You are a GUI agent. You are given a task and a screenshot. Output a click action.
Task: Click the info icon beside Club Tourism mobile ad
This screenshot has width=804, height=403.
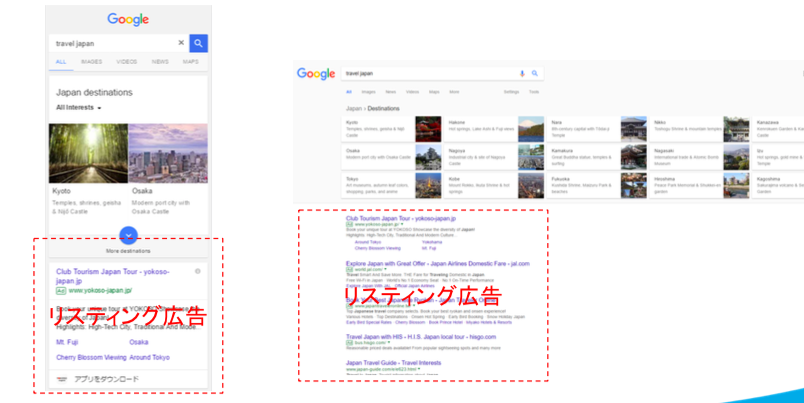pyautogui.click(x=198, y=271)
